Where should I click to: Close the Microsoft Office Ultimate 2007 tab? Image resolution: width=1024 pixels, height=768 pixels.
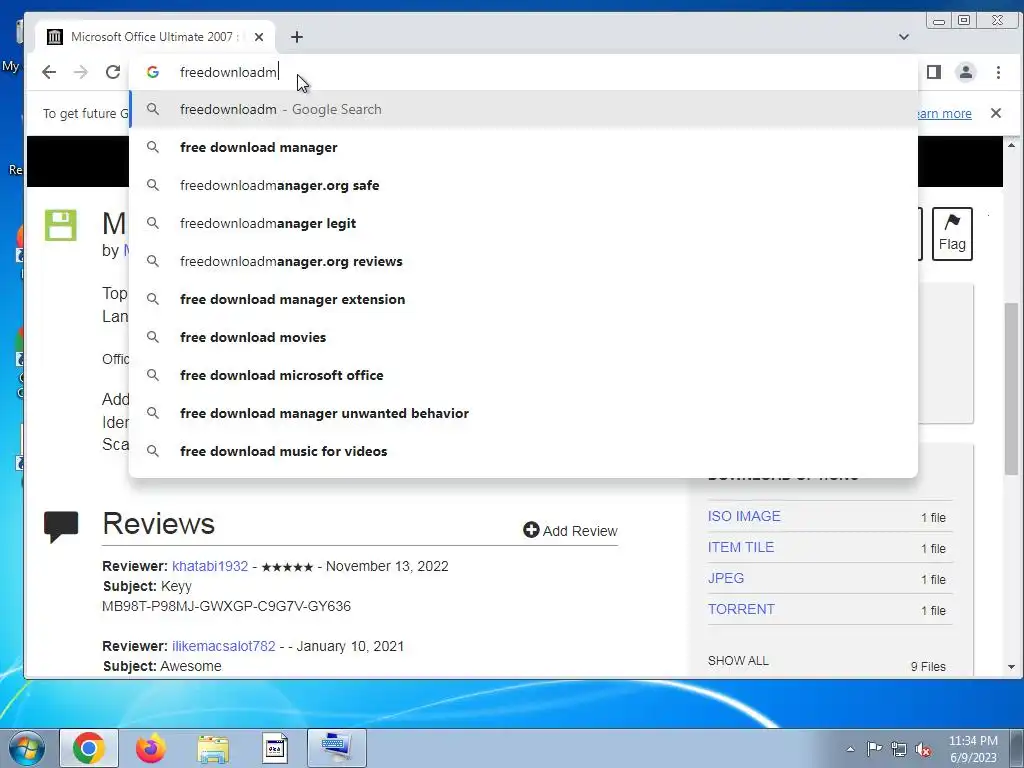[x=259, y=37]
